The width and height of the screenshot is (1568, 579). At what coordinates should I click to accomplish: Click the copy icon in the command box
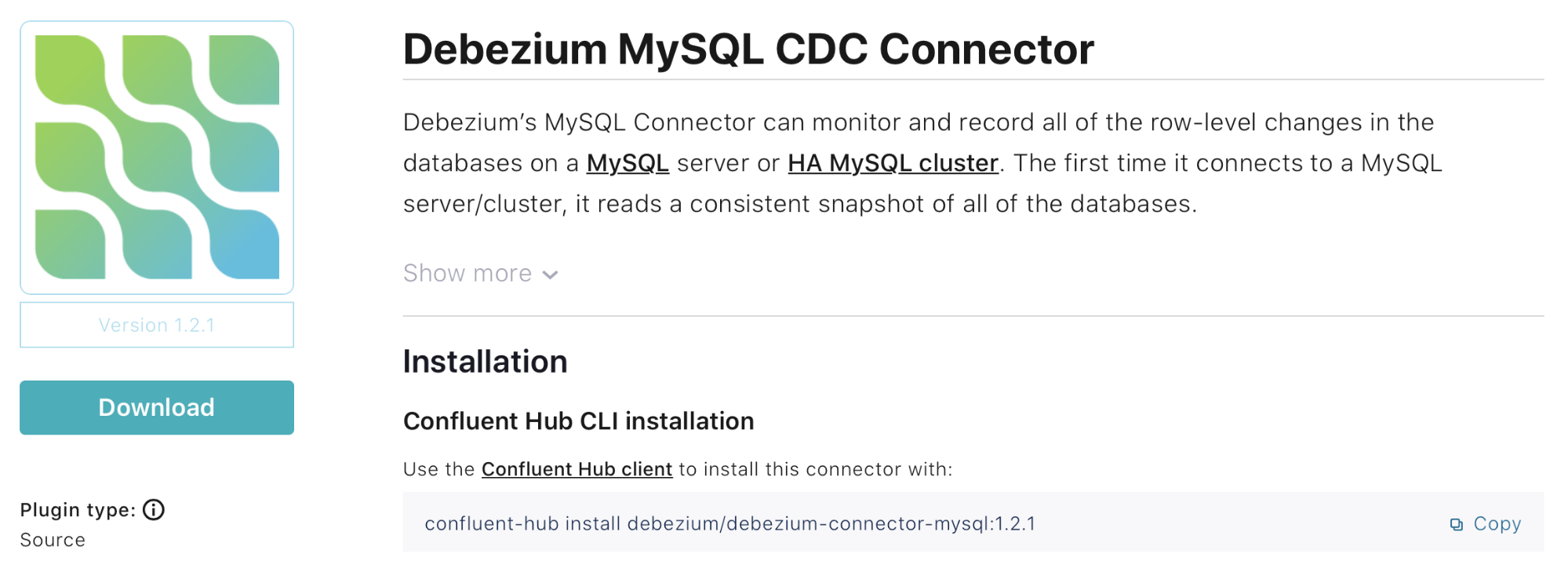pyautogui.click(x=1456, y=524)
